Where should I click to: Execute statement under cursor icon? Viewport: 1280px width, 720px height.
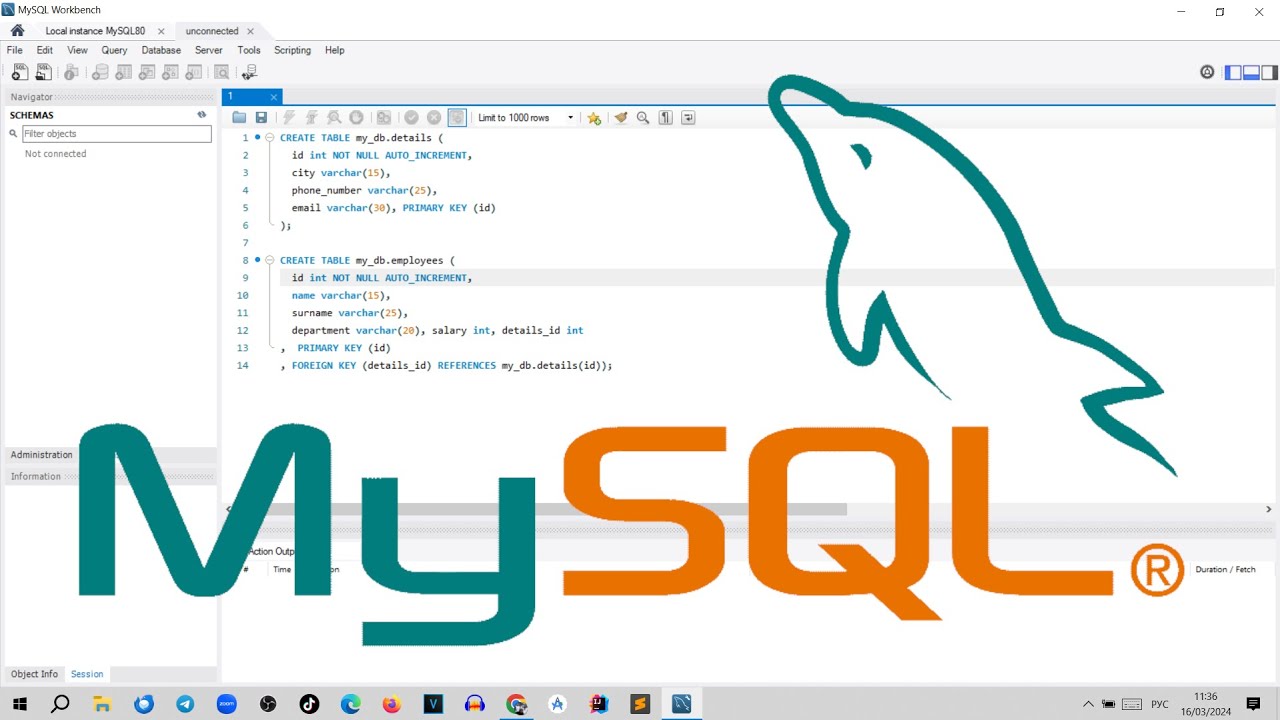pyautogui.click(x=312, y=118)
